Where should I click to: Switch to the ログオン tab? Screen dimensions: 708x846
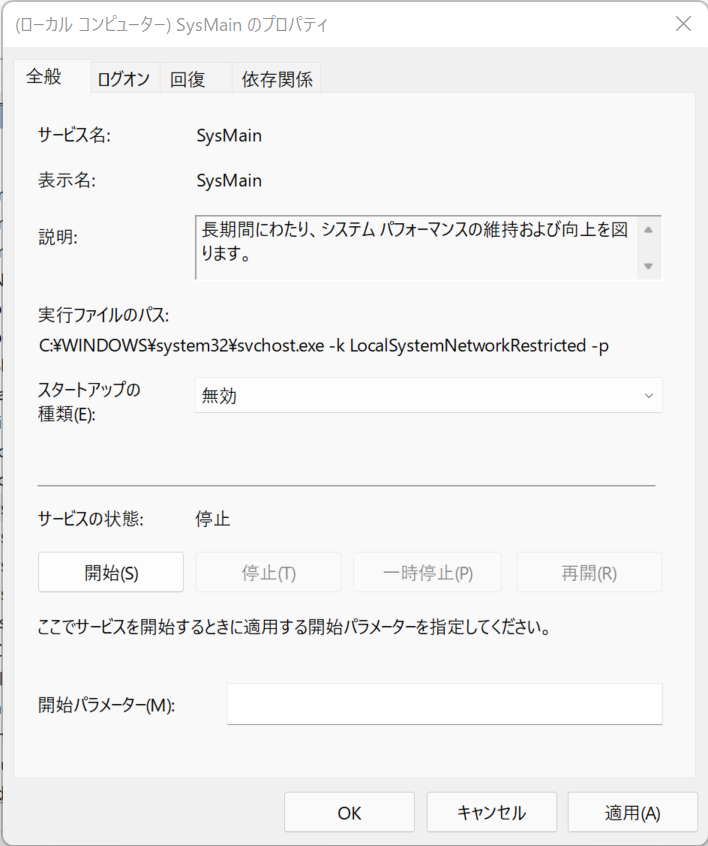(124, 79)
